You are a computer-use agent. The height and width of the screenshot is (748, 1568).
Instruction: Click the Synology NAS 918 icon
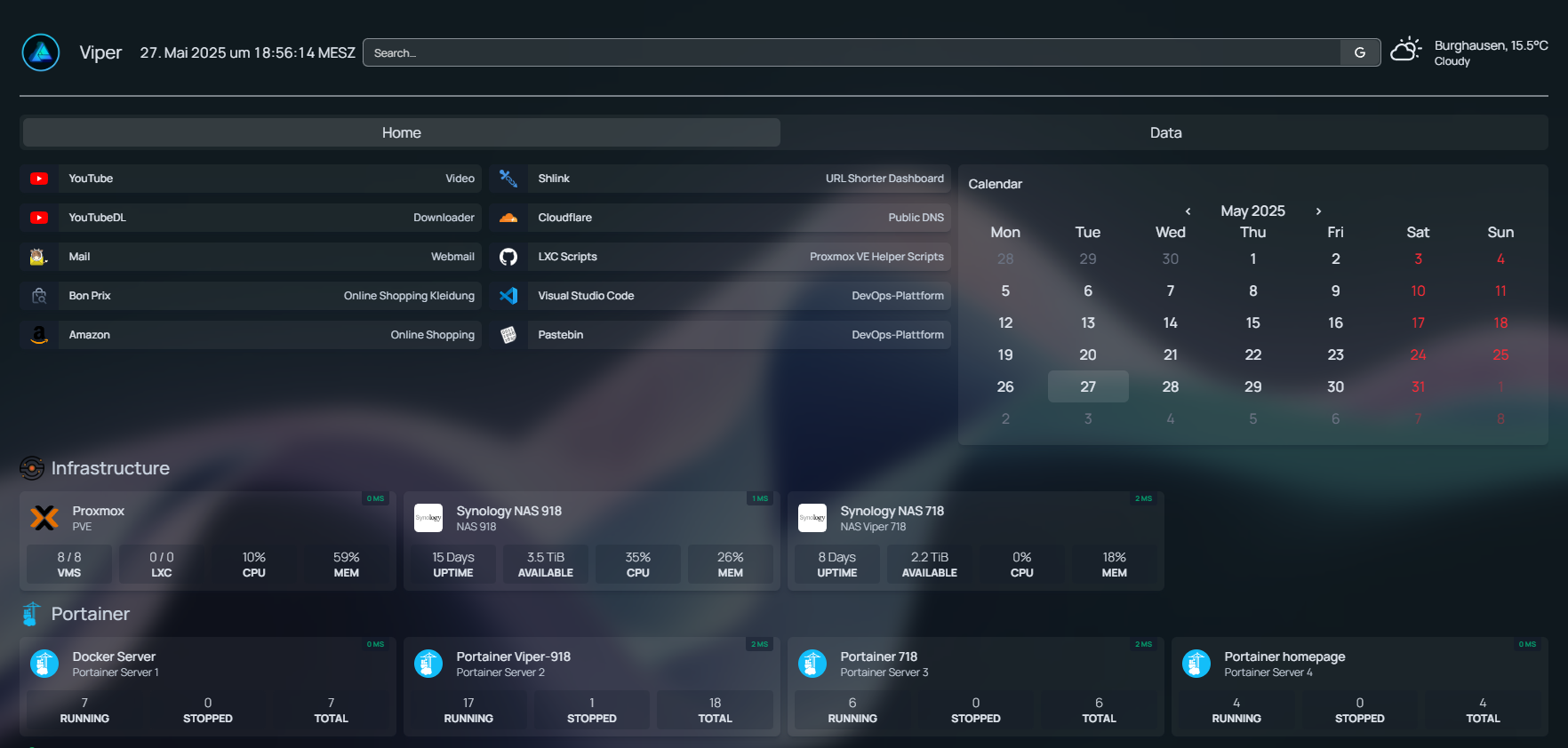click(x=428, y=518)
